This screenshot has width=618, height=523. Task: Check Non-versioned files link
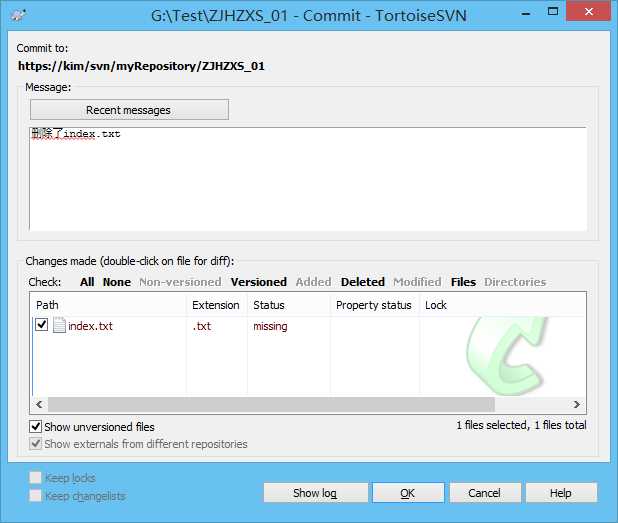pos(180,282)
